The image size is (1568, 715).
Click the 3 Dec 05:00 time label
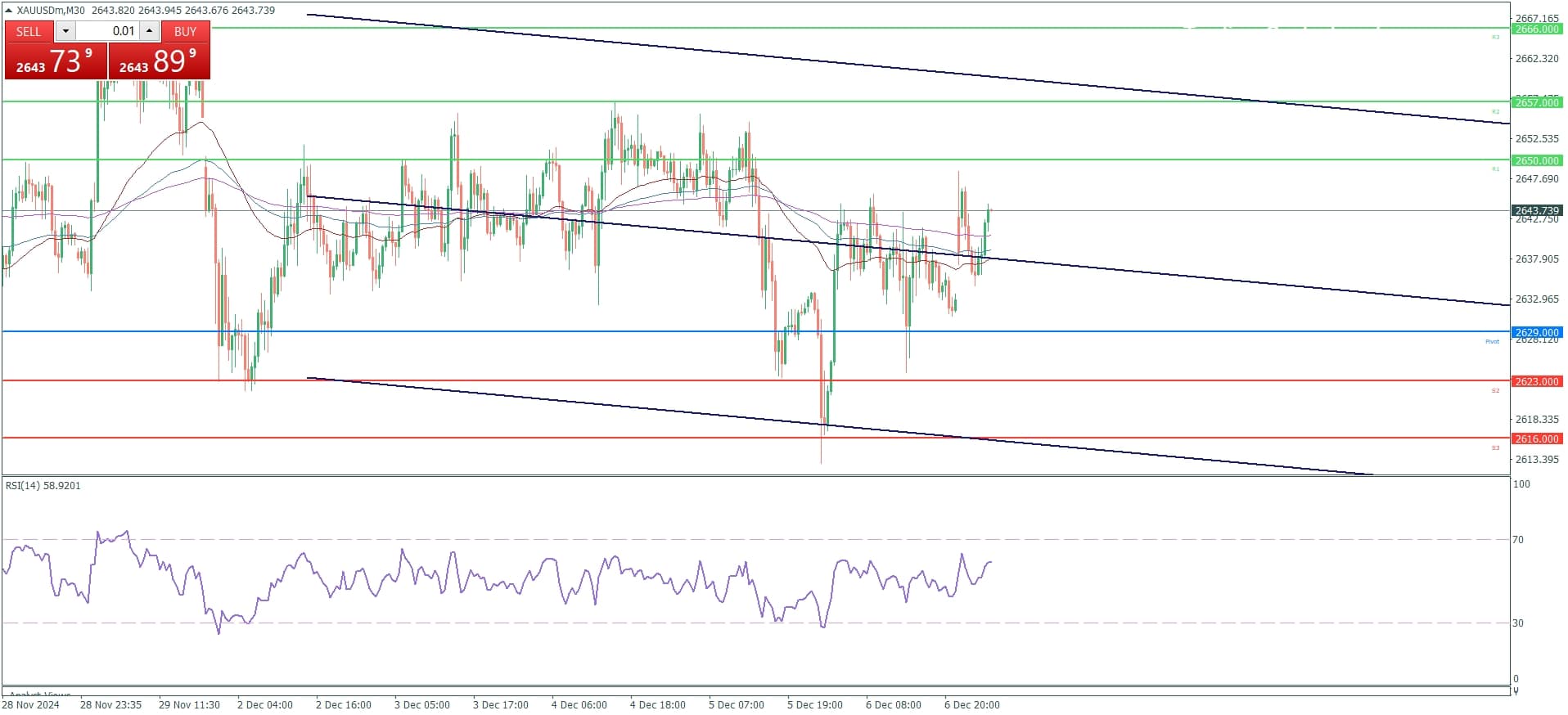point(421,704)
